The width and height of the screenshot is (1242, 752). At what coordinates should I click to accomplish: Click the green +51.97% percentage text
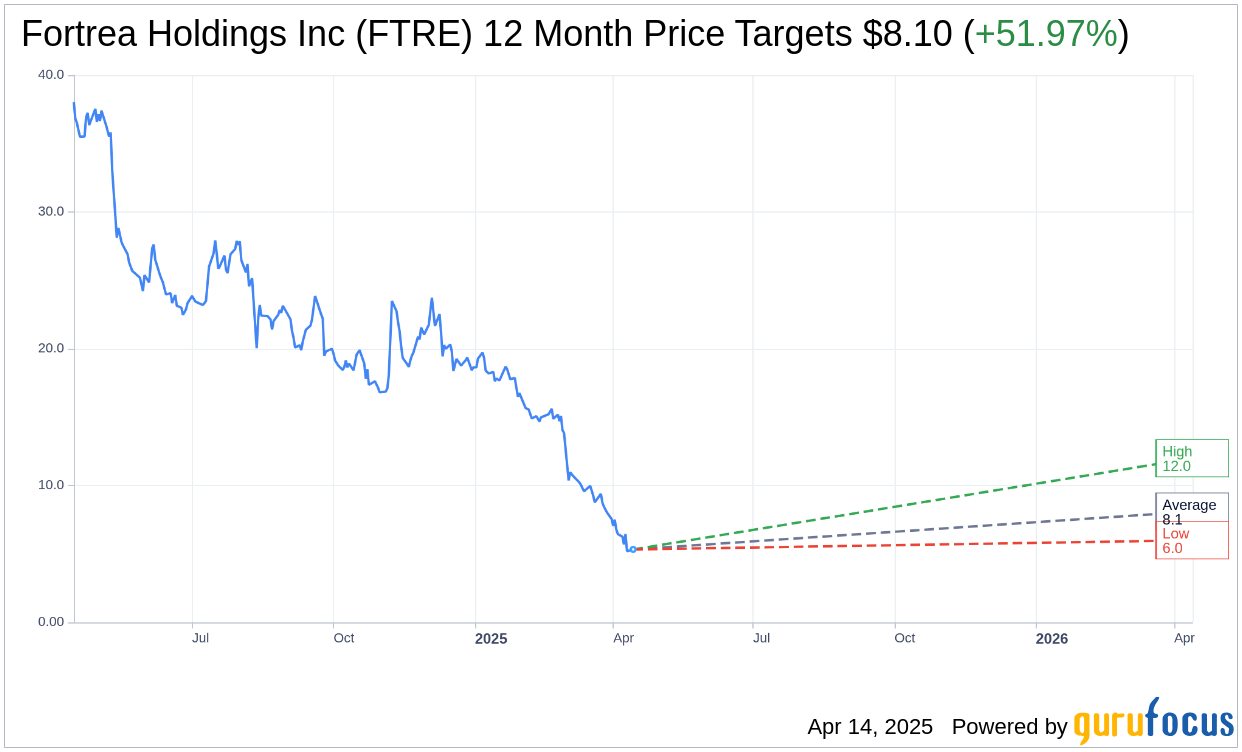click(x=1046, y=34)
